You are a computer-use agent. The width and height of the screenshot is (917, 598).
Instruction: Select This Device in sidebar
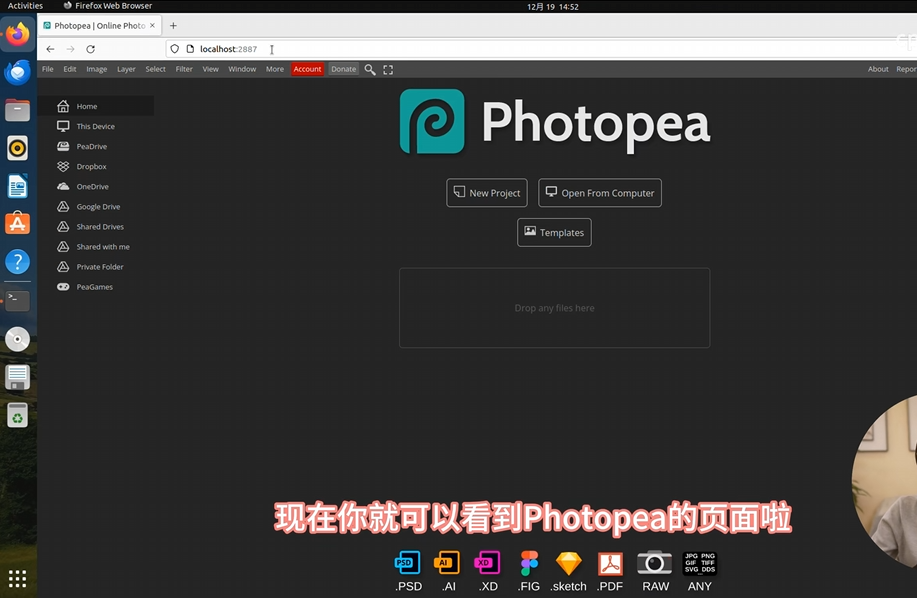(x=96, y=126)
